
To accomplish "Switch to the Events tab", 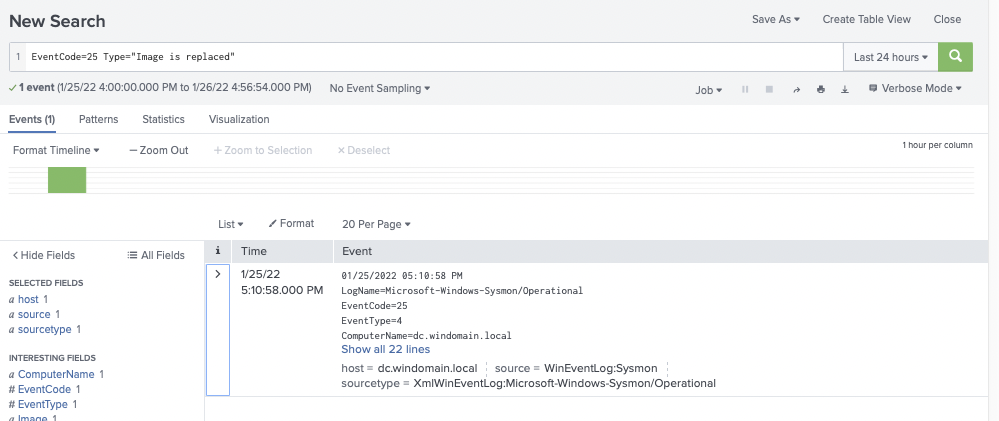I will (x=32, y=119).
